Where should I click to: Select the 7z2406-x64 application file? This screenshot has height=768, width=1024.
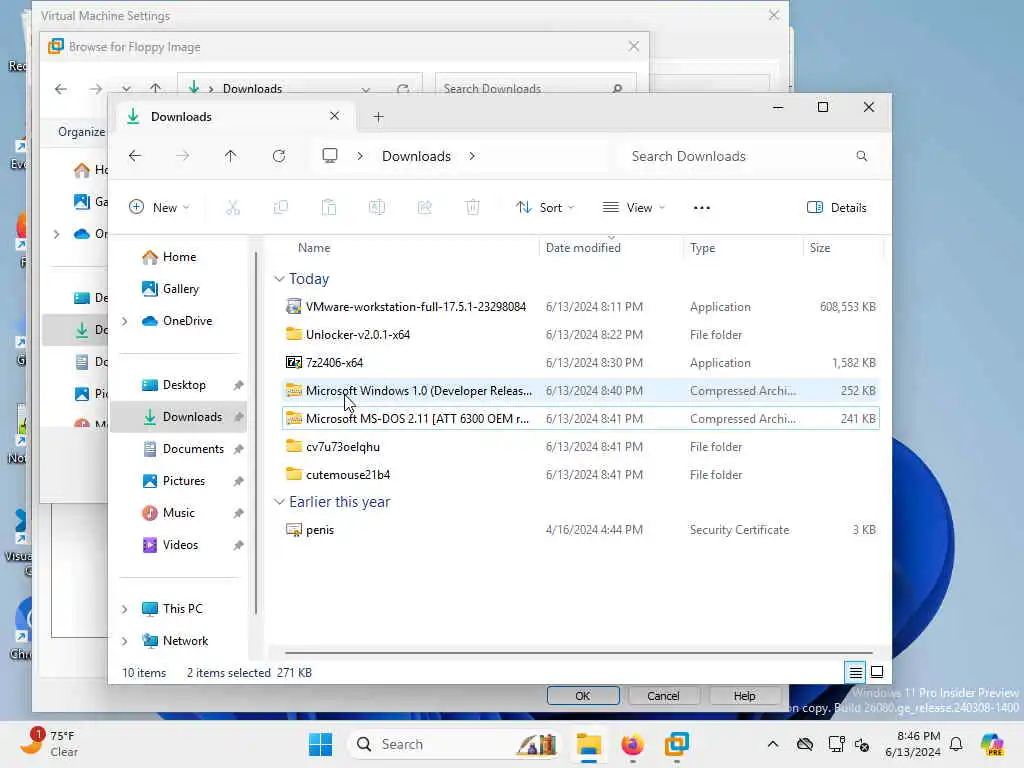coord(581,362)
